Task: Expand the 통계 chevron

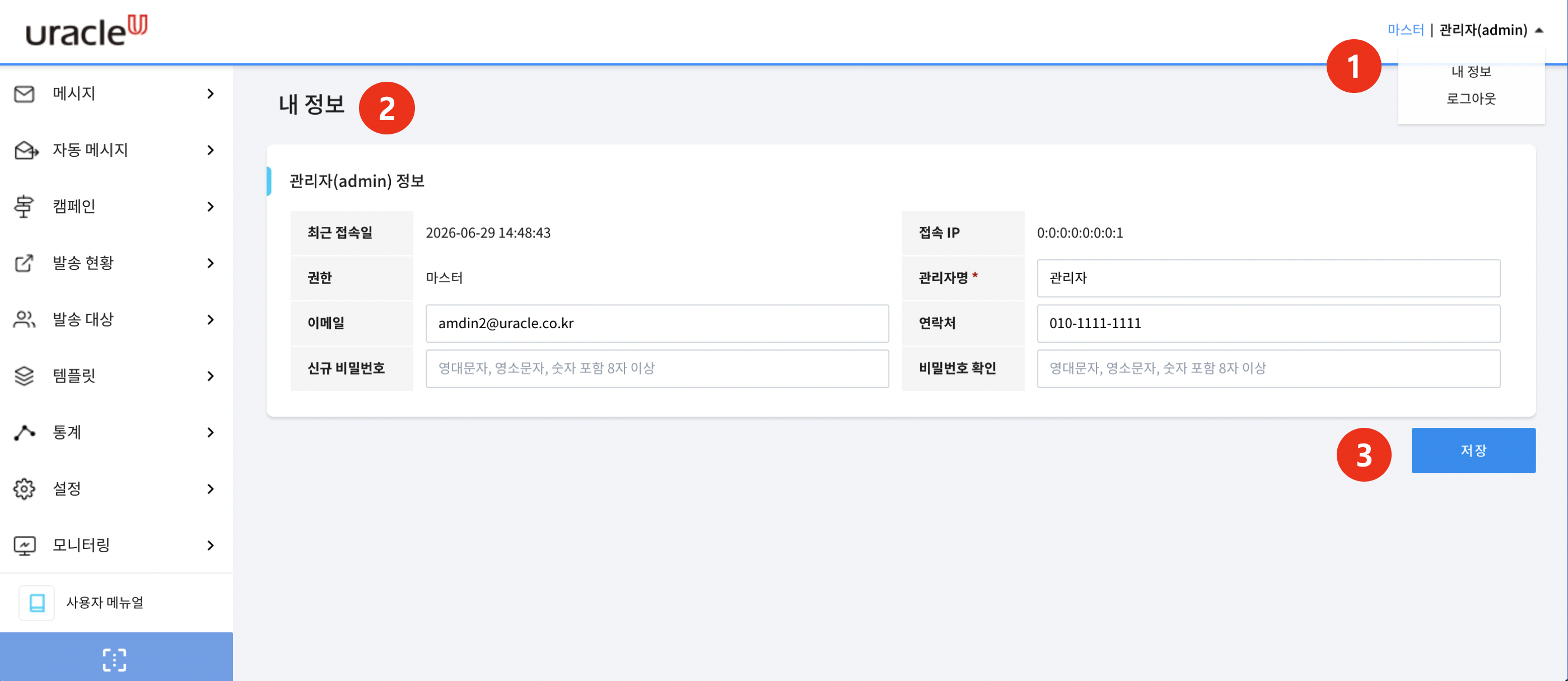Action: [x=211, y=432]
